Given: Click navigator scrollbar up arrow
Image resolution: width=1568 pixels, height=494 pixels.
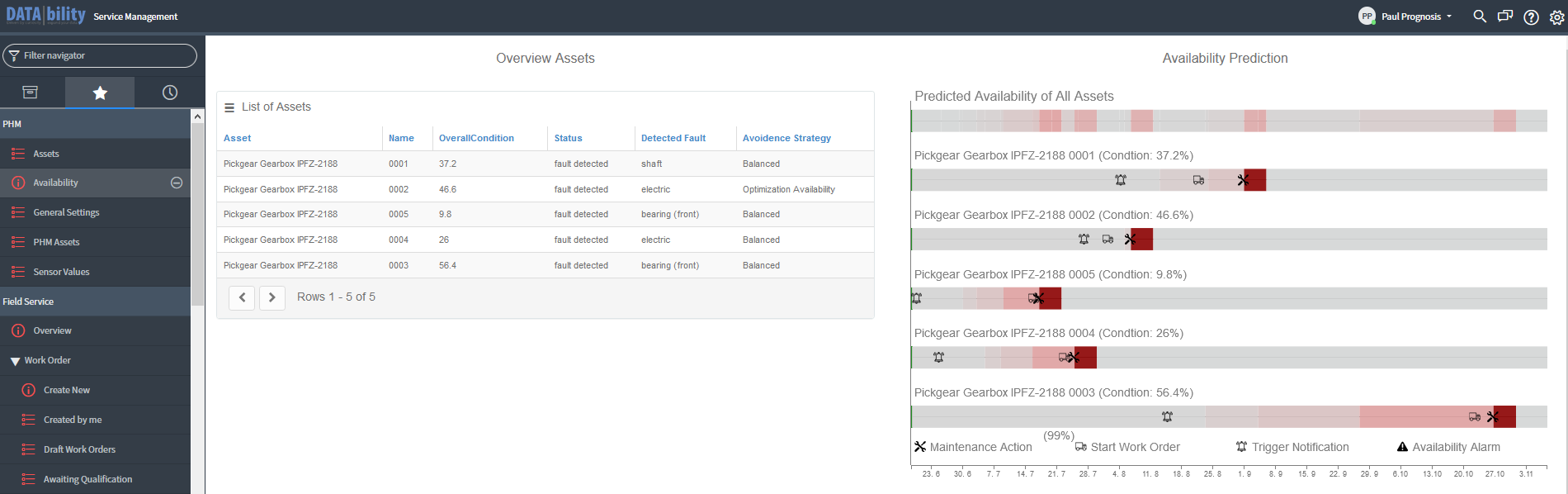Looking at the screenshot, I should [197, 116].
